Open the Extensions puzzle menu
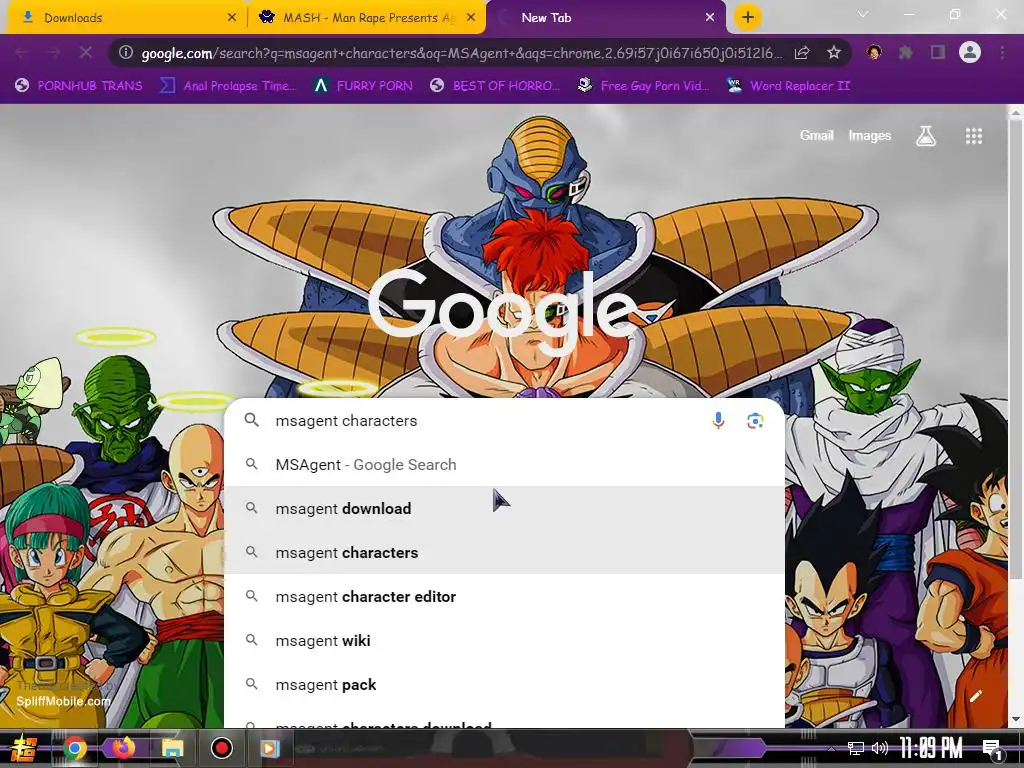The height and width of the screenshot is (768, 1024). 906,52
